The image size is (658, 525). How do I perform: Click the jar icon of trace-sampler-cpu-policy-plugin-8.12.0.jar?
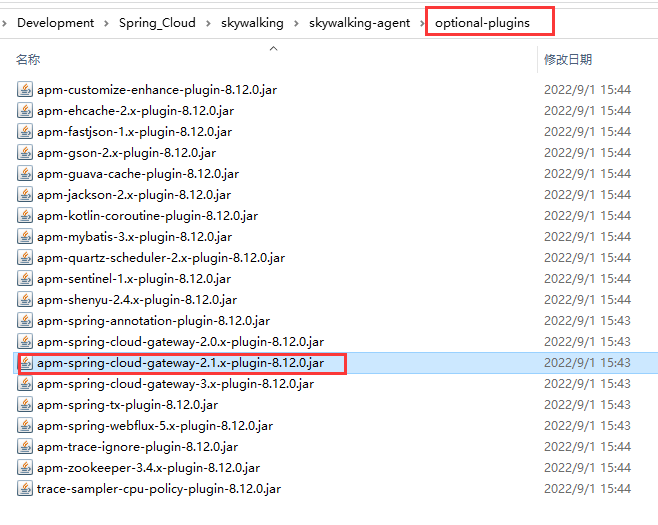coord(25,488)
